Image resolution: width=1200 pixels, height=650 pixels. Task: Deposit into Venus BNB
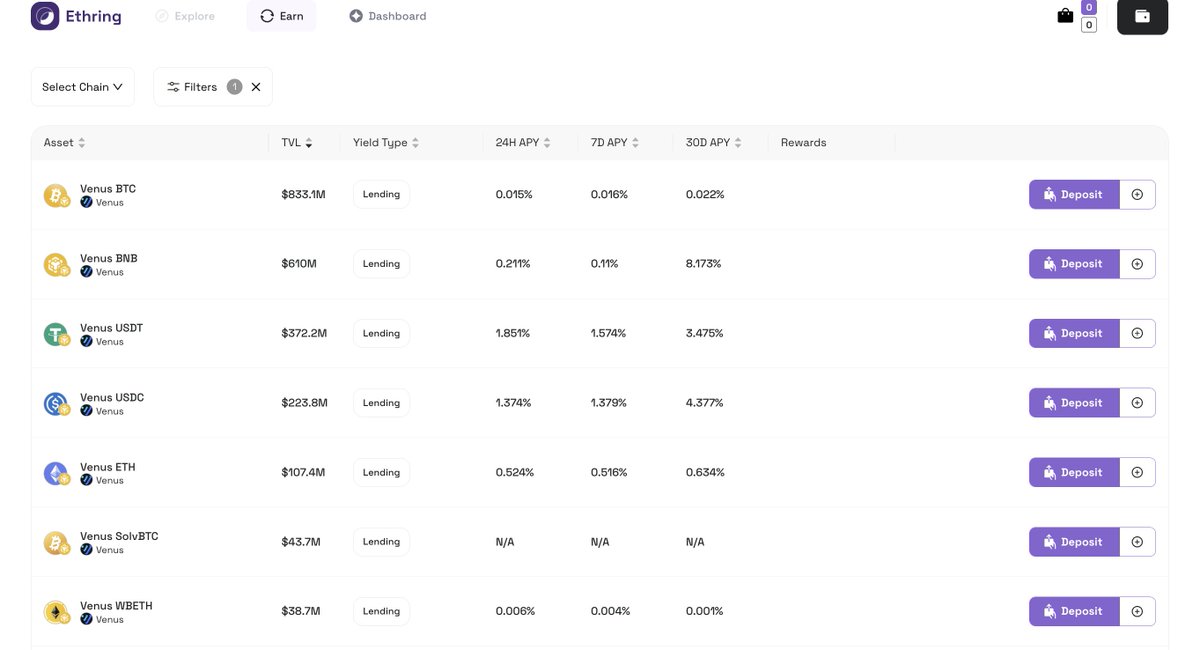click(x=1074, y=264)
